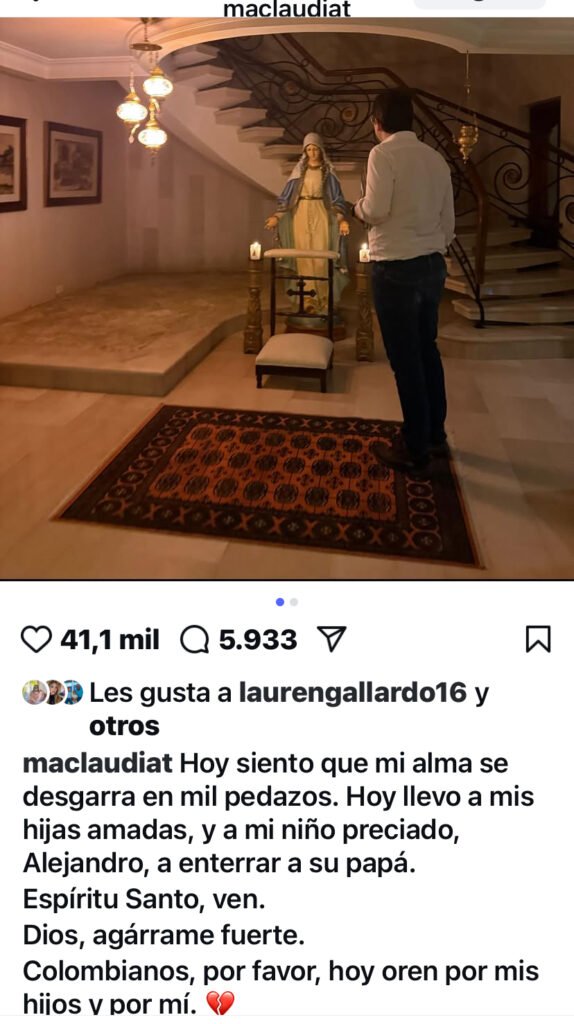This screenshot has width=574, height=1024.
Task: Share post with the paper plane icon
Action: click(331, 639)
